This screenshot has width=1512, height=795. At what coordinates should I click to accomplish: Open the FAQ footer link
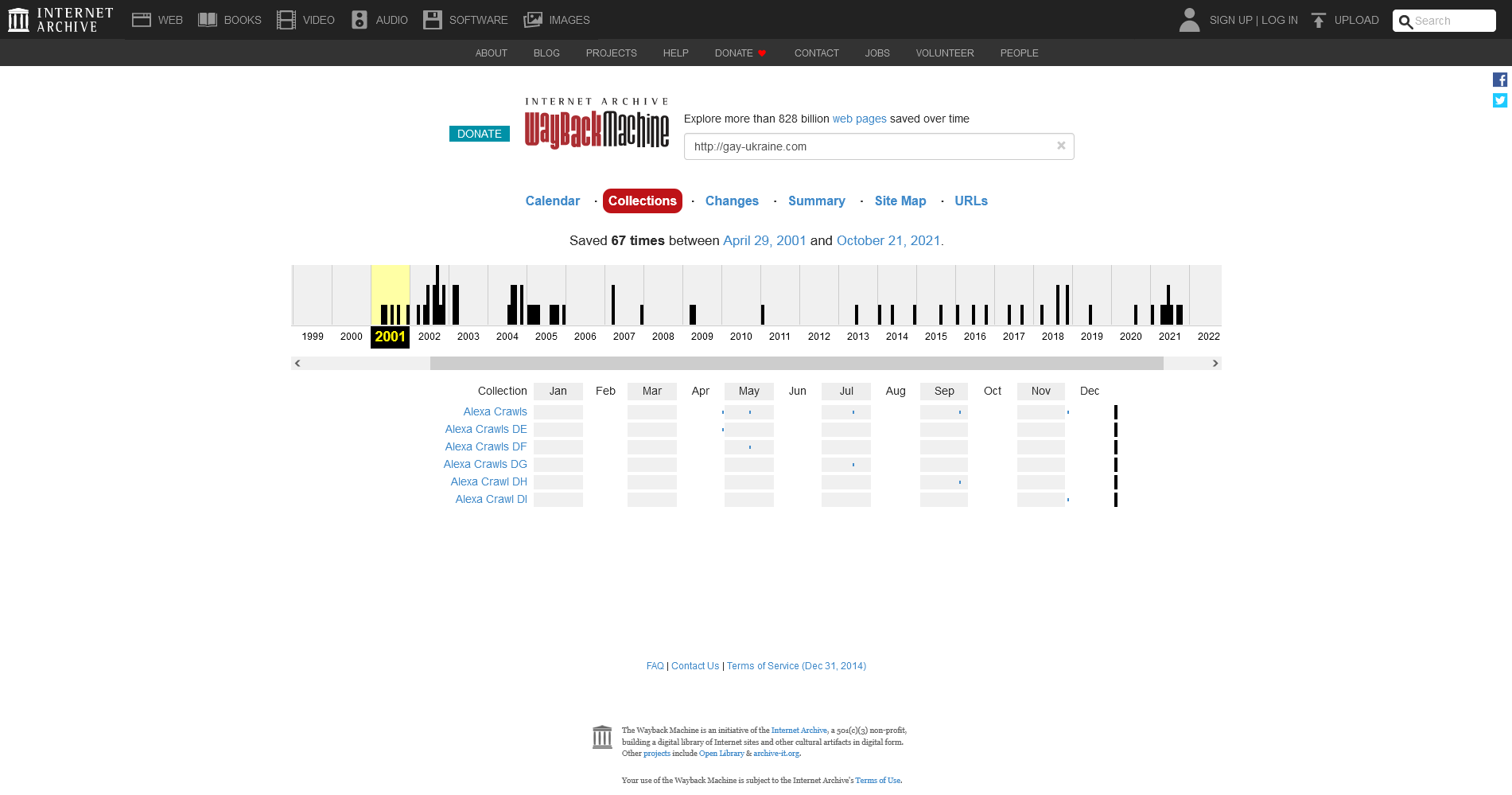(x=655, y=666)
